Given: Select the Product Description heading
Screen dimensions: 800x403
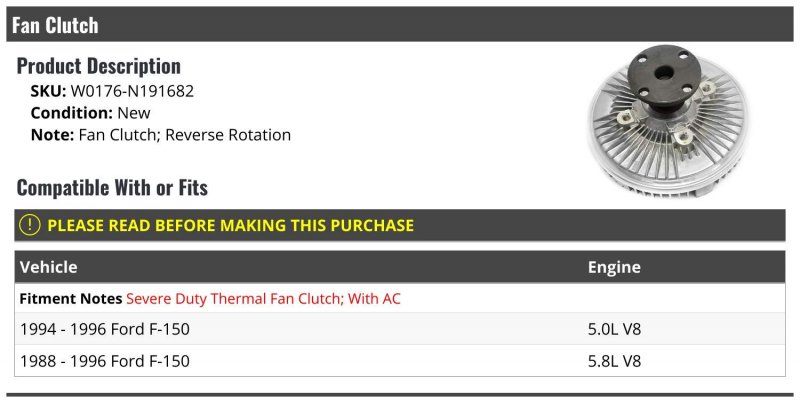Looking at the screenshot, I should [x=99, y=67].
